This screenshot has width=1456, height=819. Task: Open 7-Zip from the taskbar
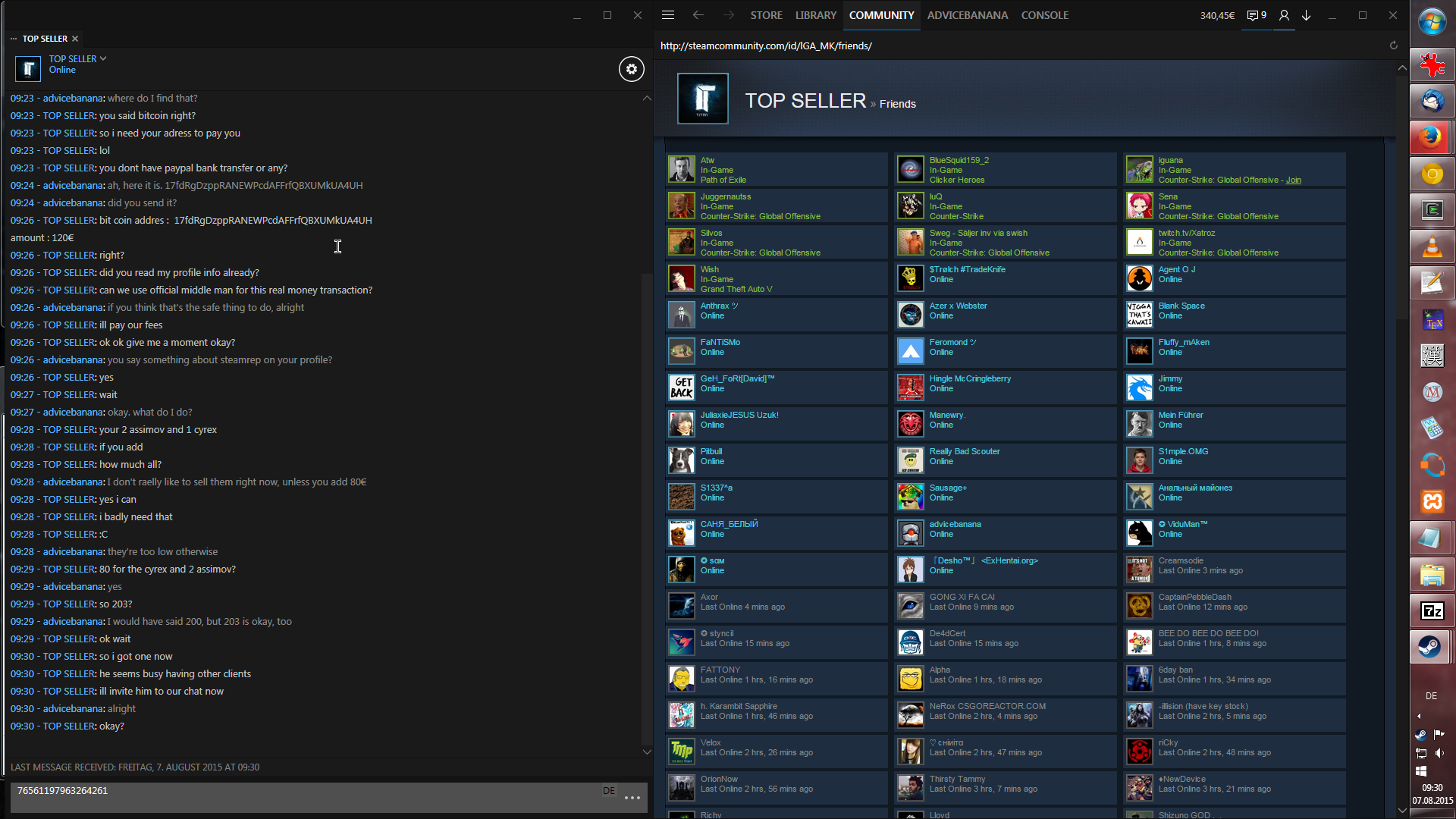(x=1432, y=610)
